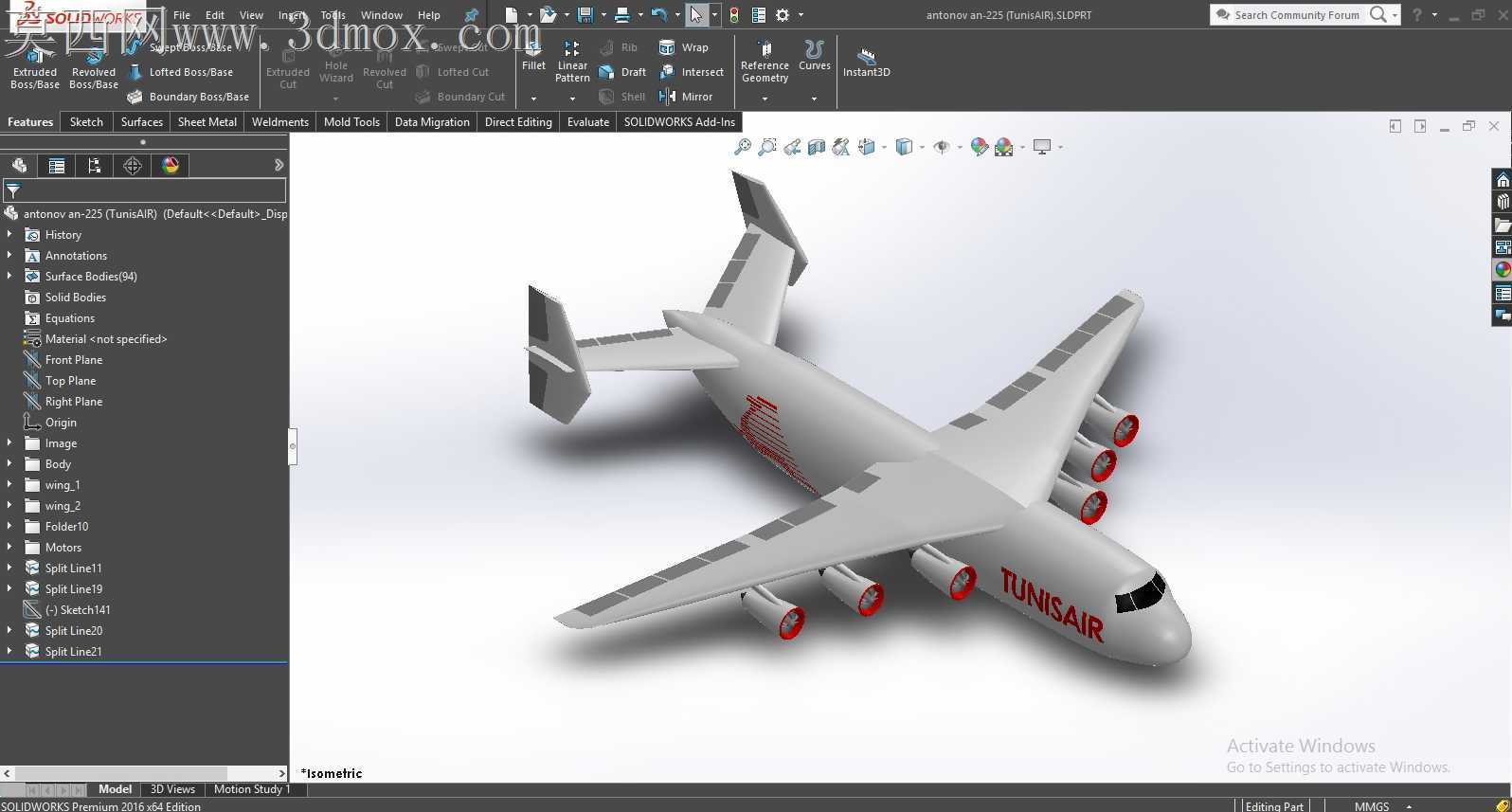Click the Rebuild traffic light icon
This screenshot has width=1512, height=812.
click(734, 14)
